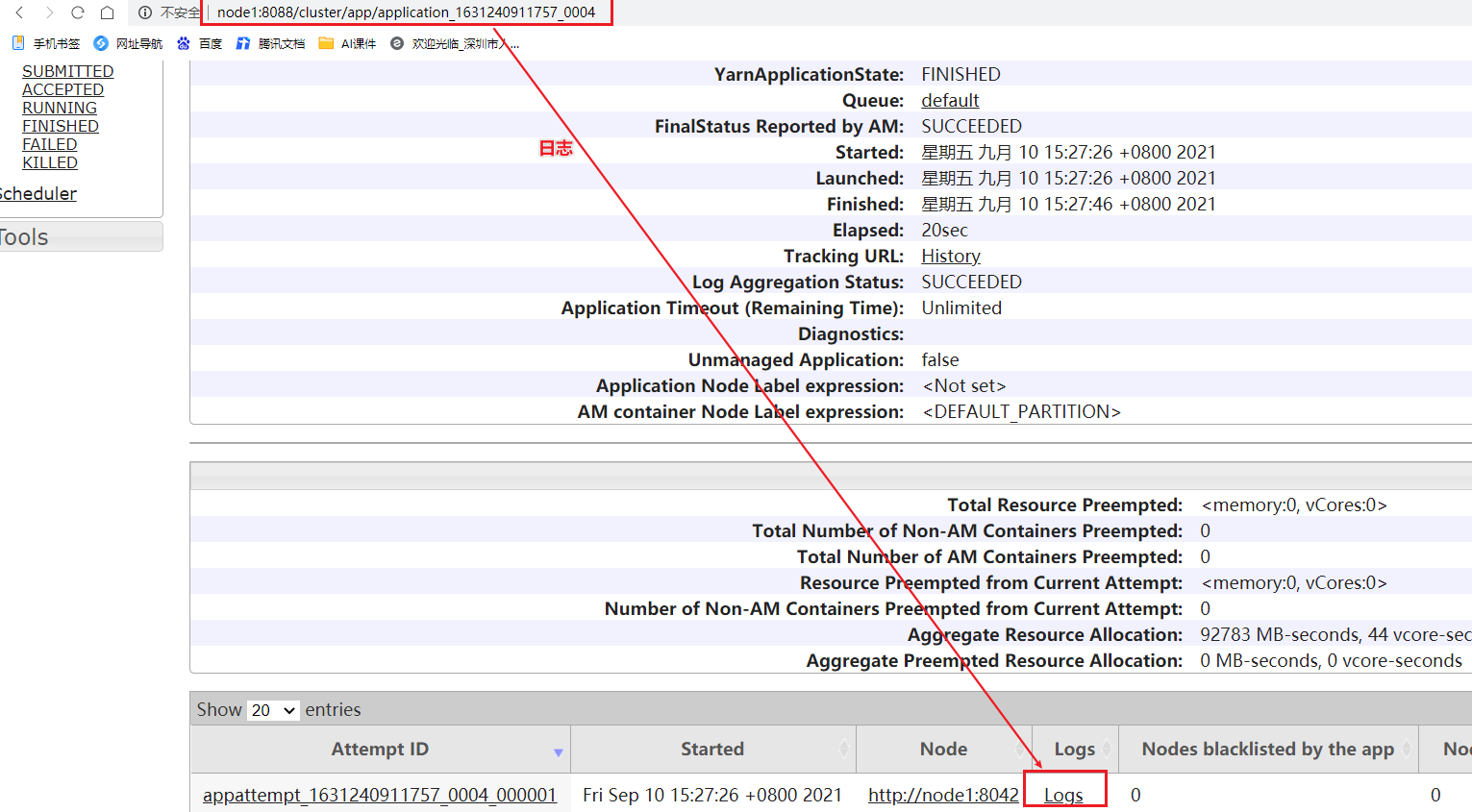
Task: Sort attempts by Attempt ID column
Action: (381, 750)
